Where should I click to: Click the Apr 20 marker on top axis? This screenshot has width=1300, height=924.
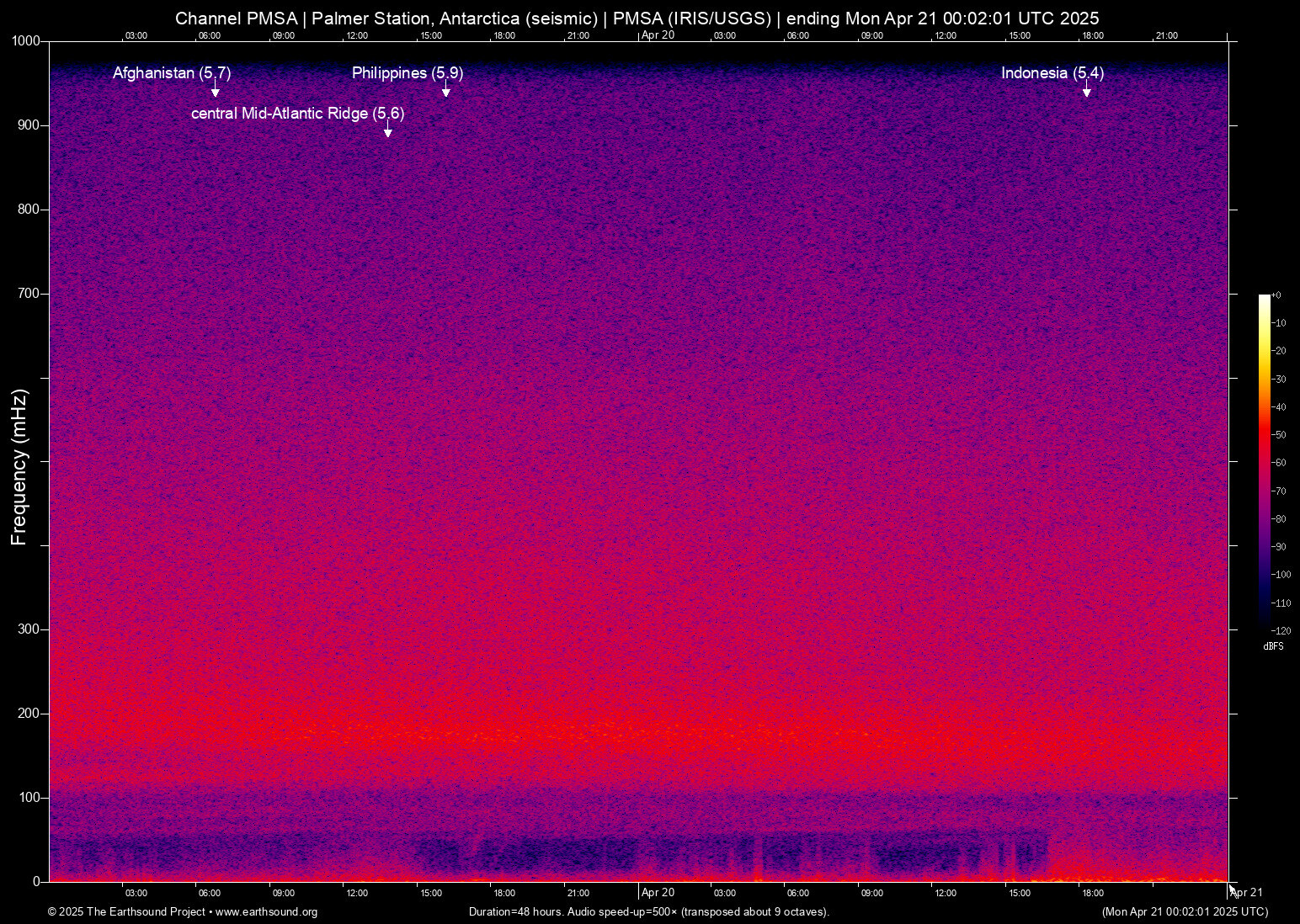click(x=657, y=35)
